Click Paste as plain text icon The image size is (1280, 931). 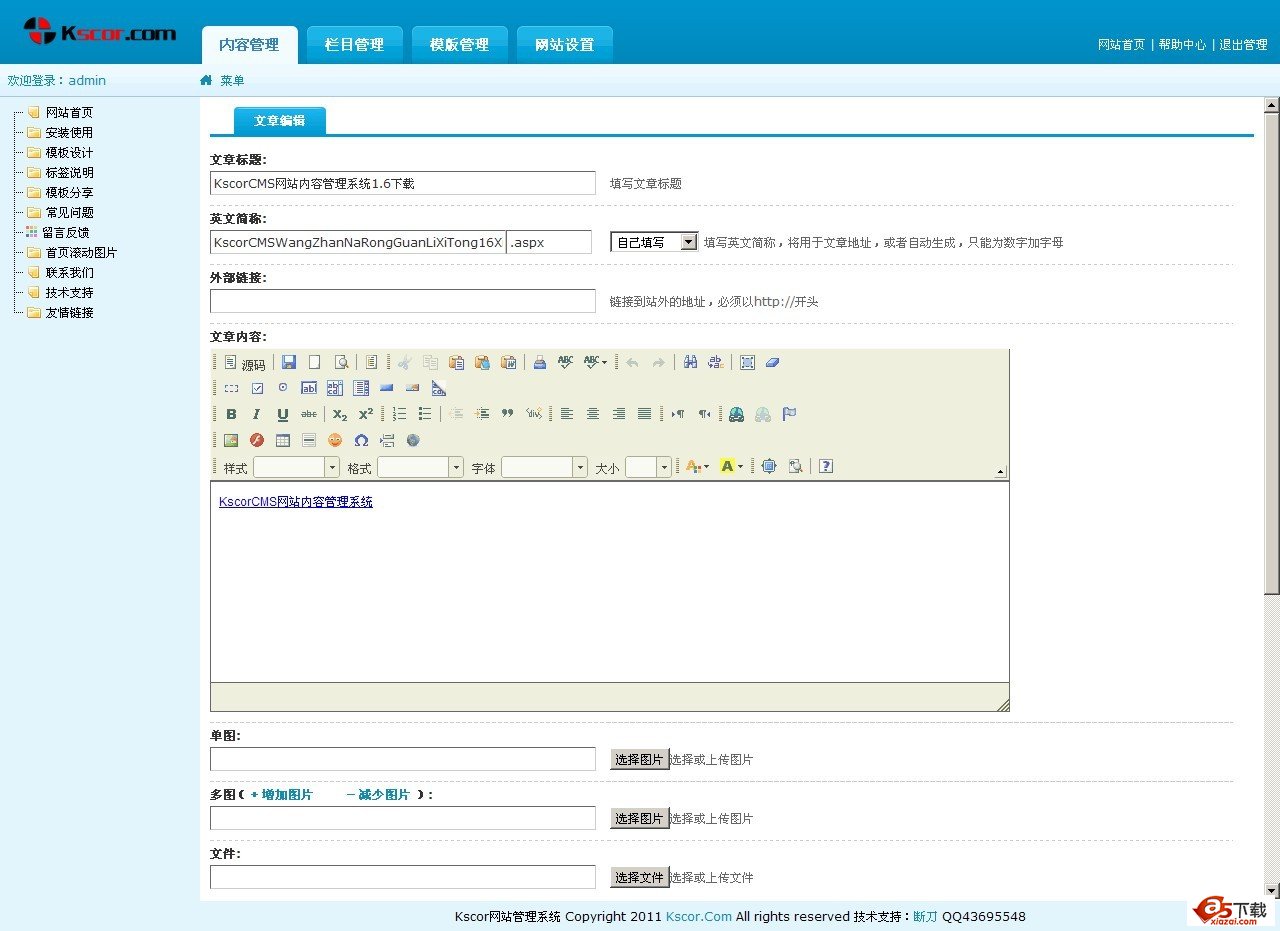pos(482,362)
